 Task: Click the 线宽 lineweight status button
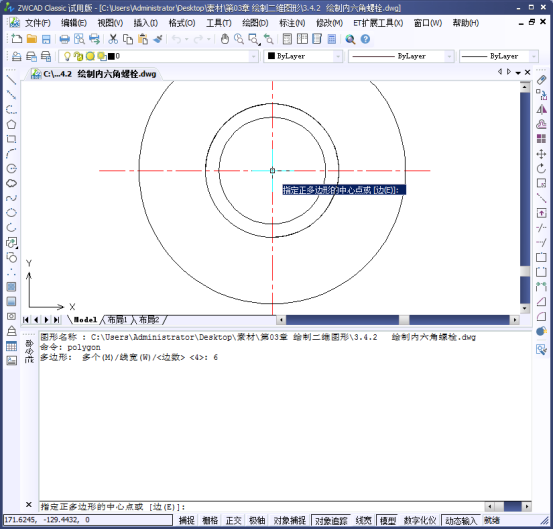click(363, 520)
